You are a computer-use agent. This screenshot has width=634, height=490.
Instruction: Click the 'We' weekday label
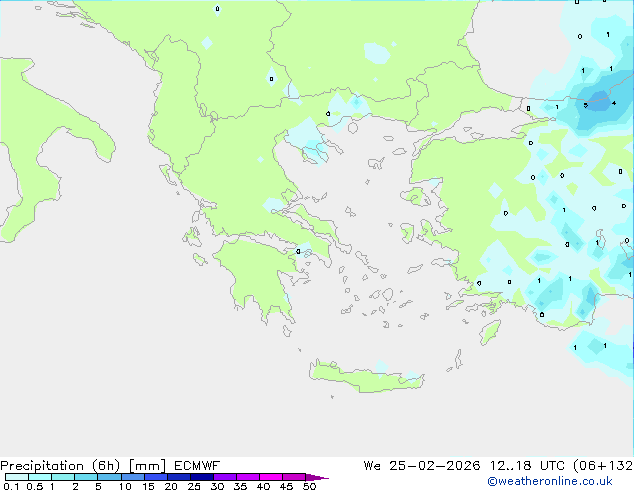tap(372, 466)
